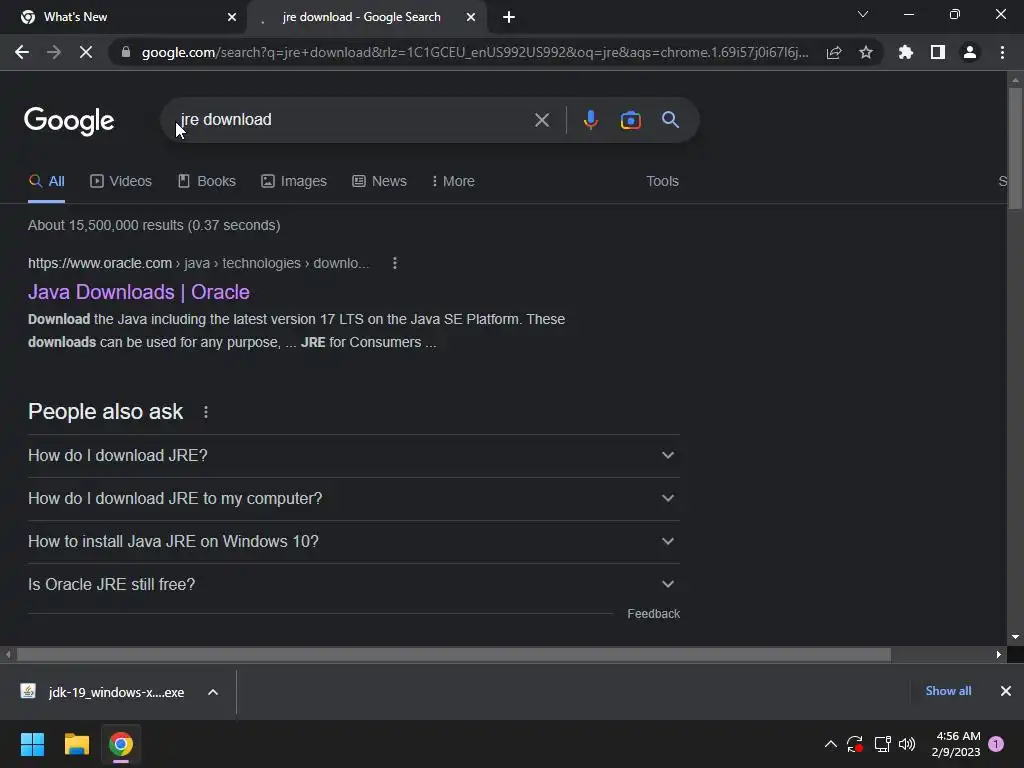Stop loading the page
This screenshot has width=1024, height=768.
coord(86,52)
